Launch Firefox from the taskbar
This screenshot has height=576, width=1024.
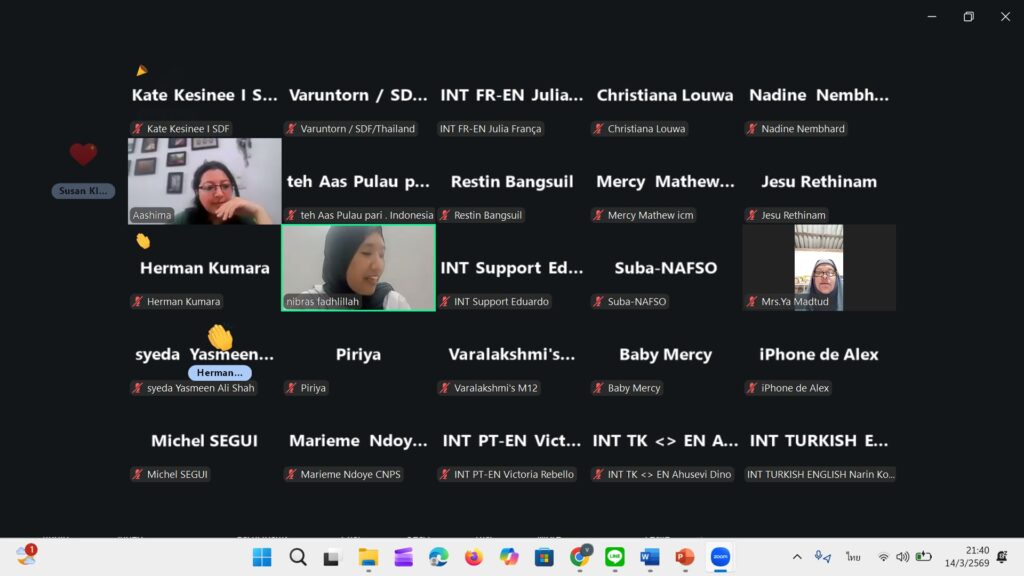pos(473,557)
